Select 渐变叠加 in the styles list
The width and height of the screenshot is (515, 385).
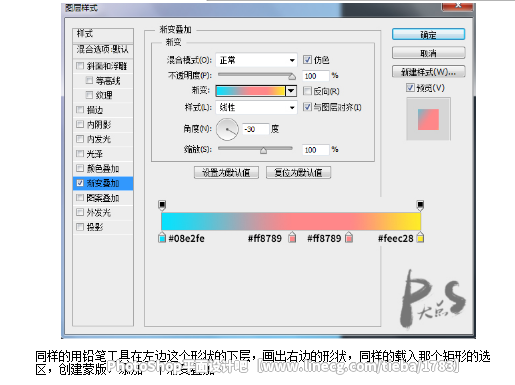tap(103, 183)
